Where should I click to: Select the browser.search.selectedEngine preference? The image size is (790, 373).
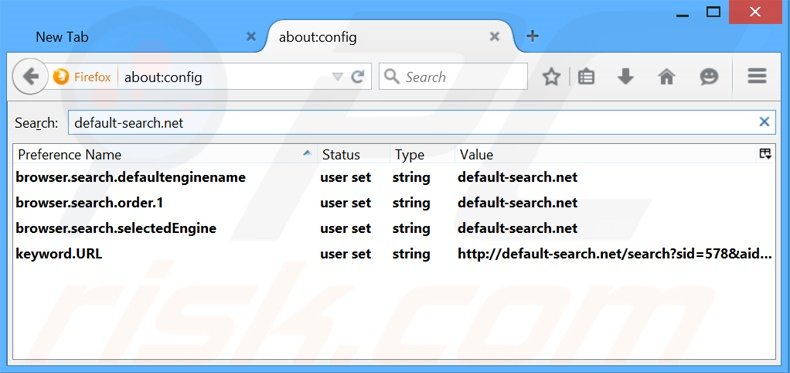pyautogui.click(x=116, y=228)
